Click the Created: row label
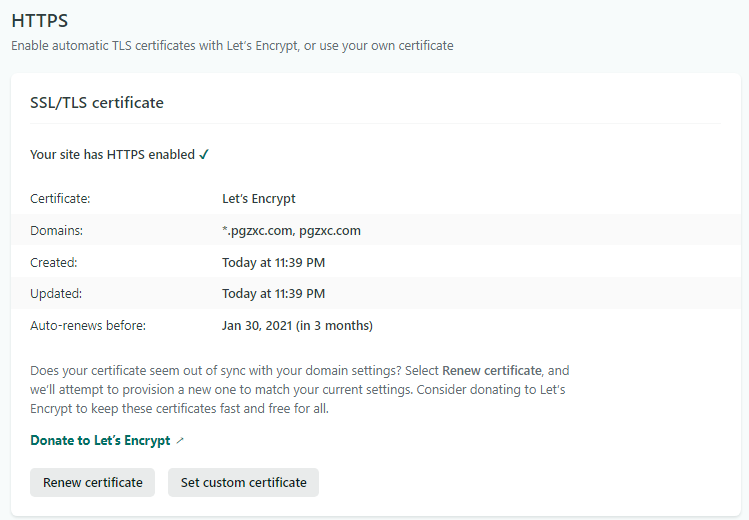The image size is (749, 520). [x=54, y=263]
